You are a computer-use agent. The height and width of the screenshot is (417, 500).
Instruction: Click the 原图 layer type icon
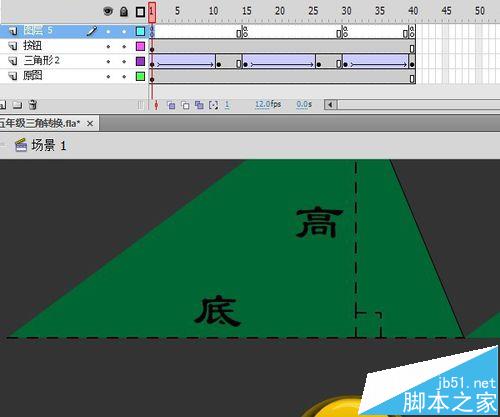point(13,76)
